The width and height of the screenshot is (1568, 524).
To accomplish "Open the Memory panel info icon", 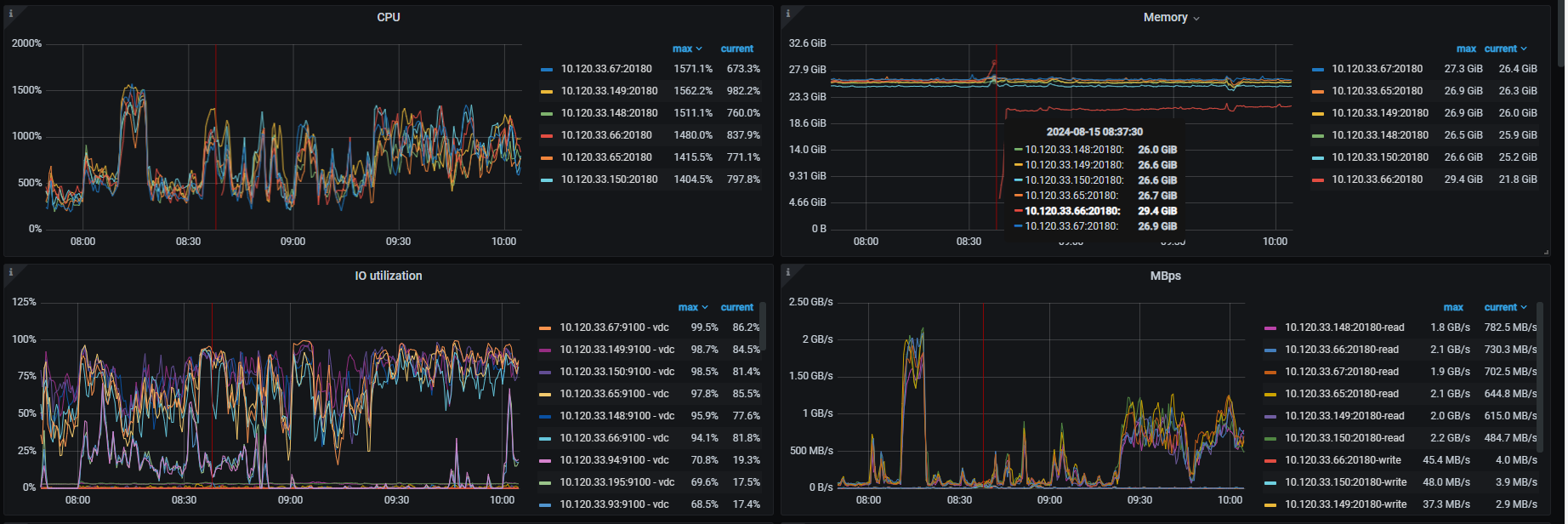I will (787, 14).
